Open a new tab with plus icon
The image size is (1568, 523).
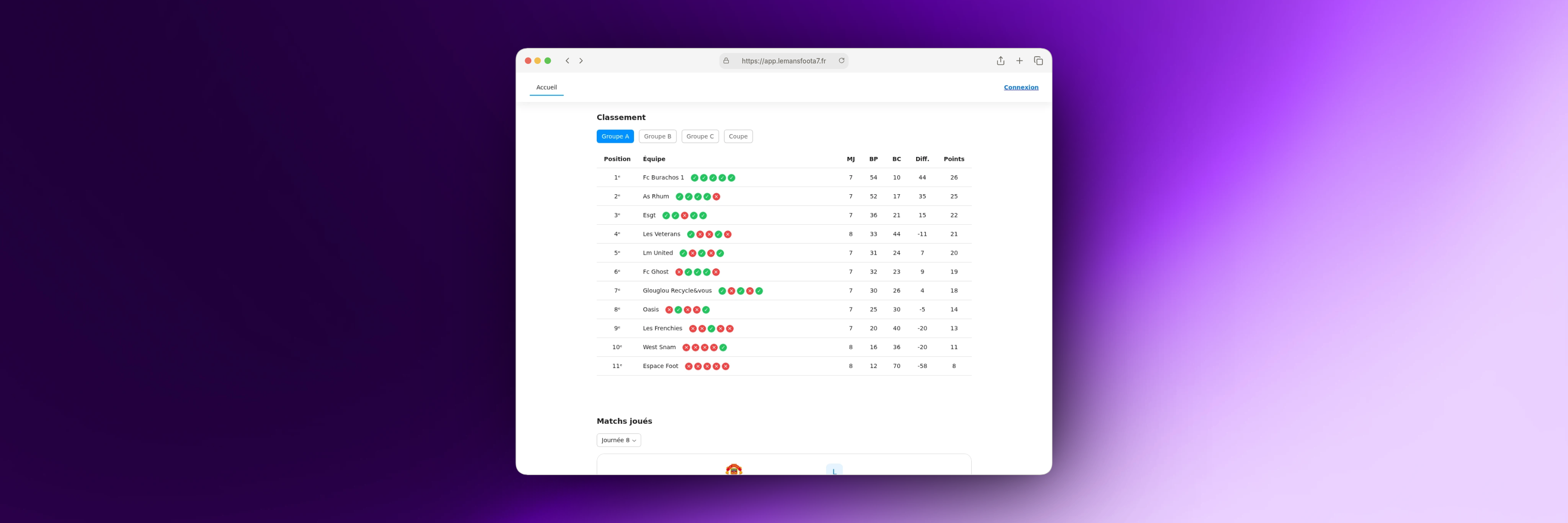pos(1019,61)
